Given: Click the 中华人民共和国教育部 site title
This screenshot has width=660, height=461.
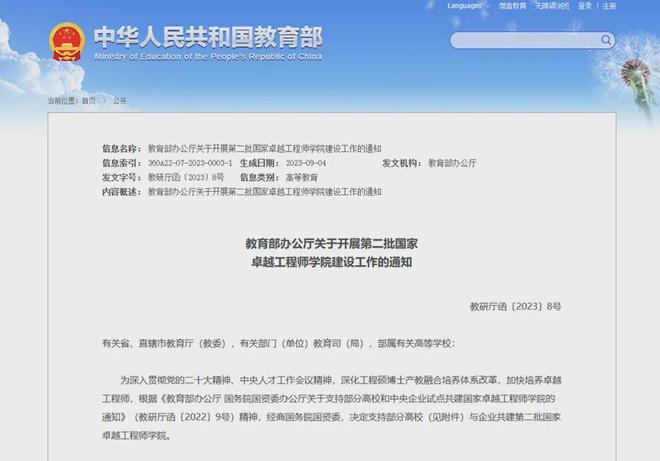Looking at the screenshot, I should click(x=208, y=37).
